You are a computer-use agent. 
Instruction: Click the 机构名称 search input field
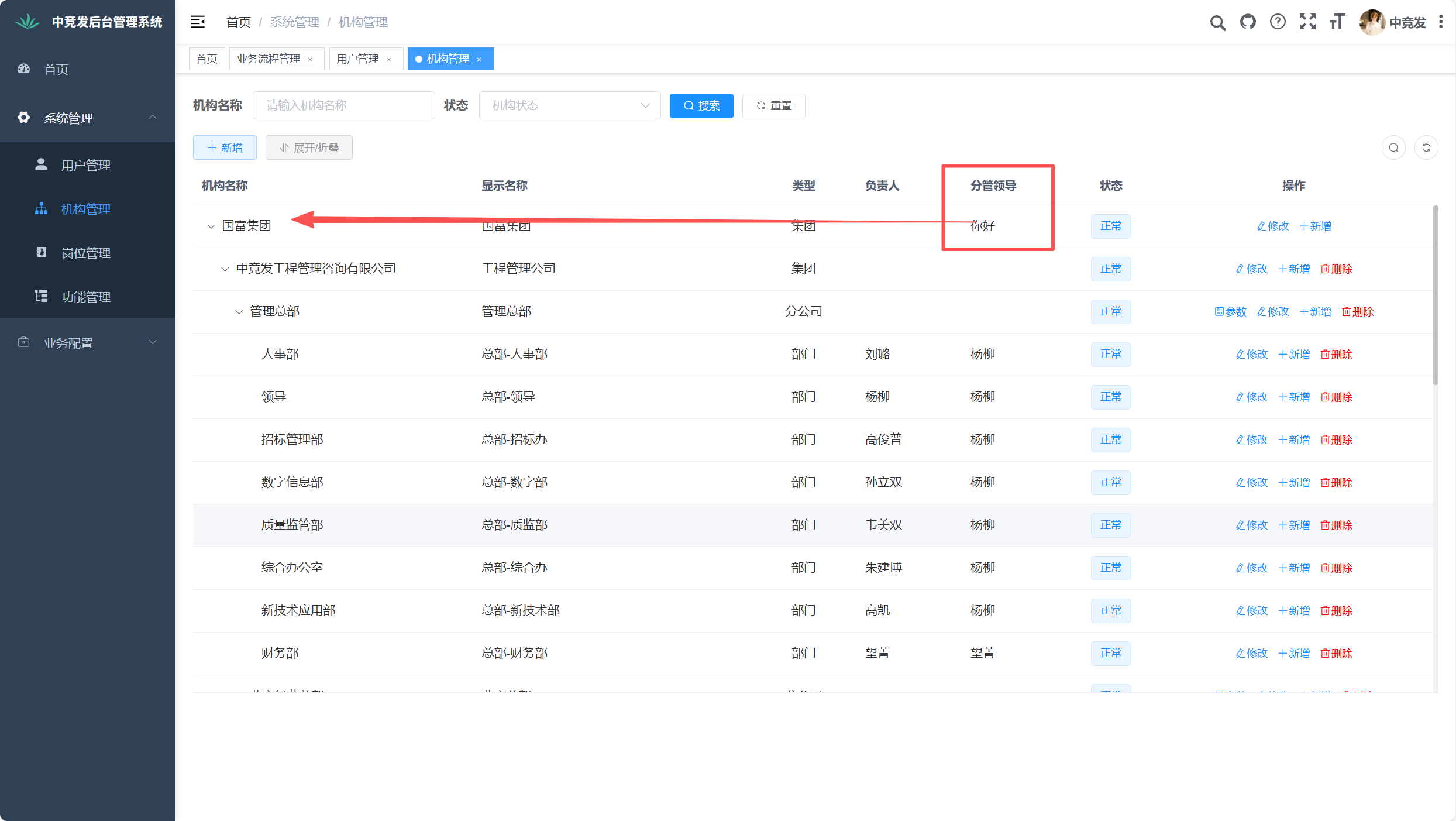click(x=343, y=105)
